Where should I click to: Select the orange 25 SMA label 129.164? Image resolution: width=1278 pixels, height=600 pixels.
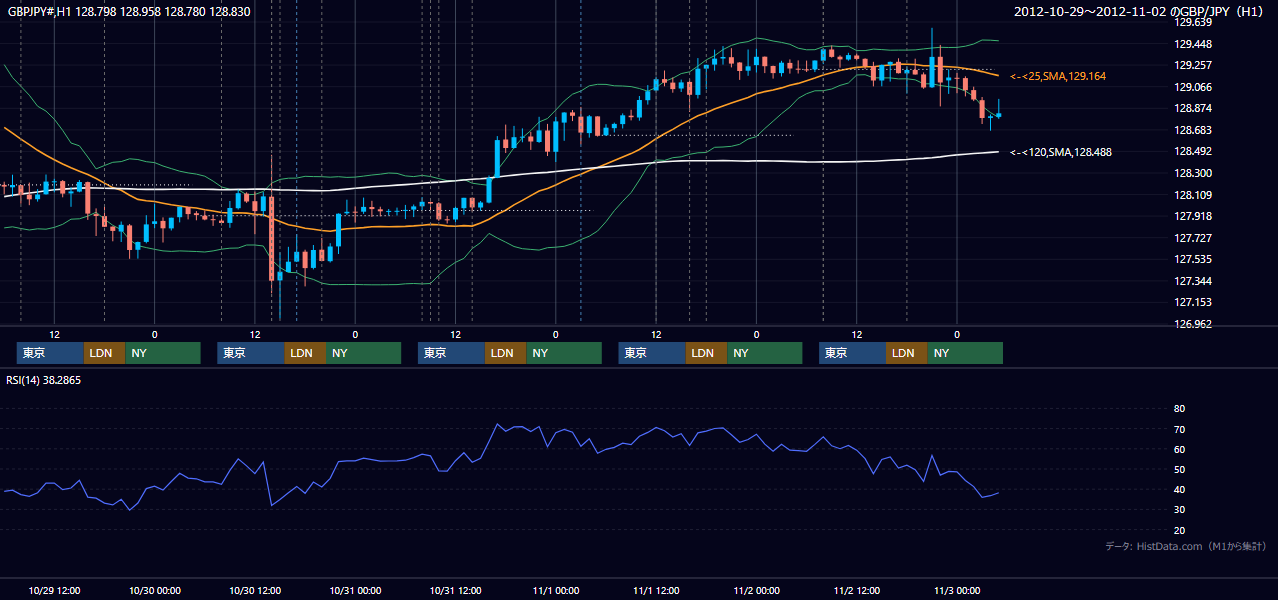(x=1058, y=76)
